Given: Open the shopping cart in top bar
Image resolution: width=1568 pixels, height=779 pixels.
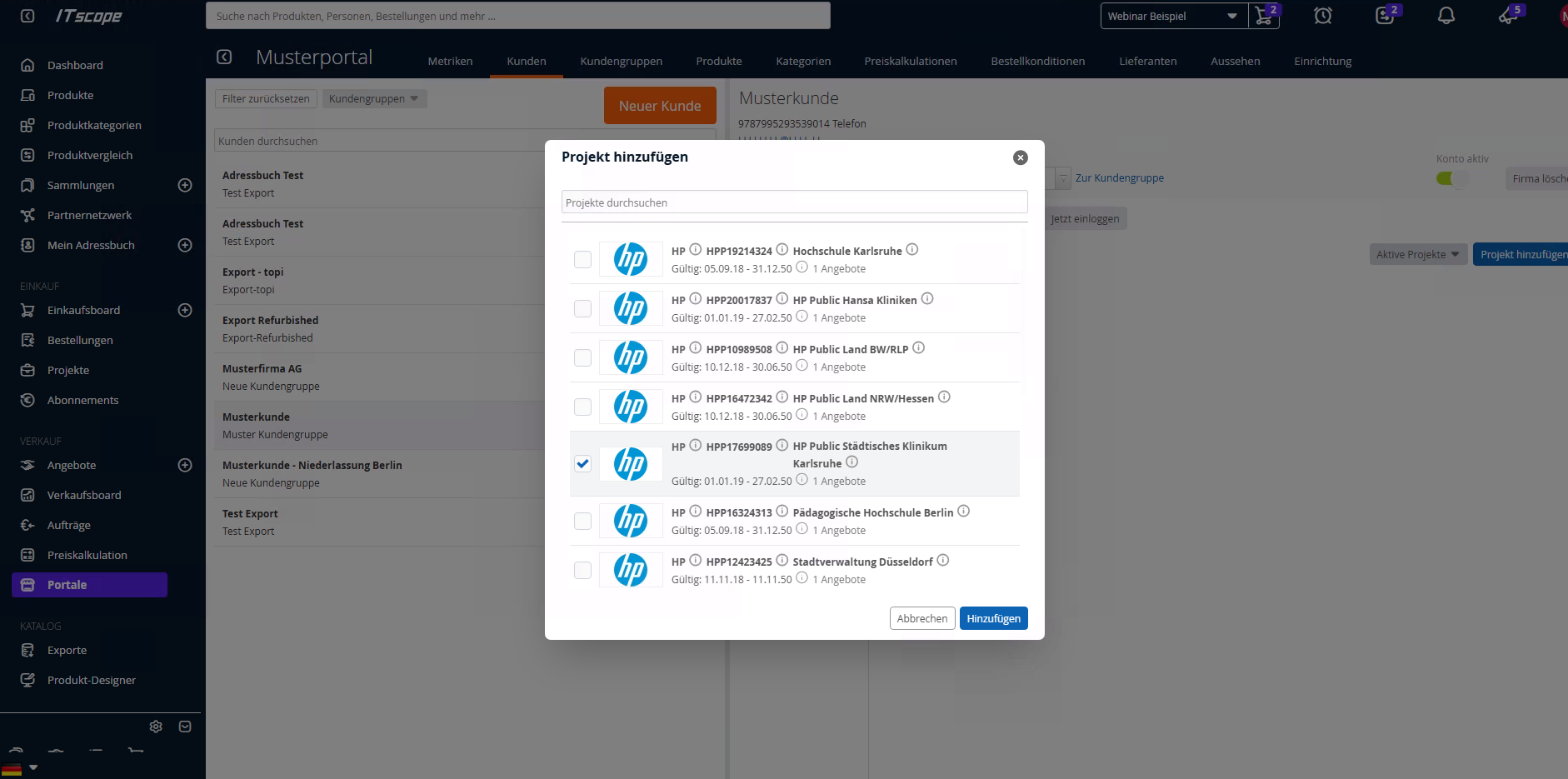Looking at the screenshot, I should click(x=1264, y=16).
